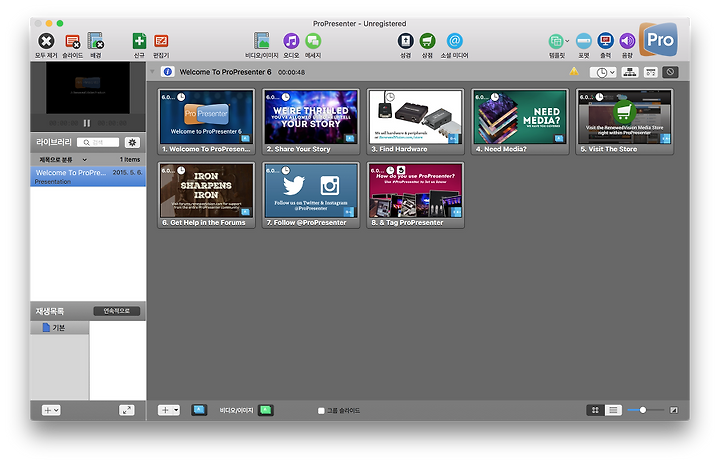The width and height of the screenshot is (720, 464).
Task: Create a new document with the 신규 icon
Action: 139,41
